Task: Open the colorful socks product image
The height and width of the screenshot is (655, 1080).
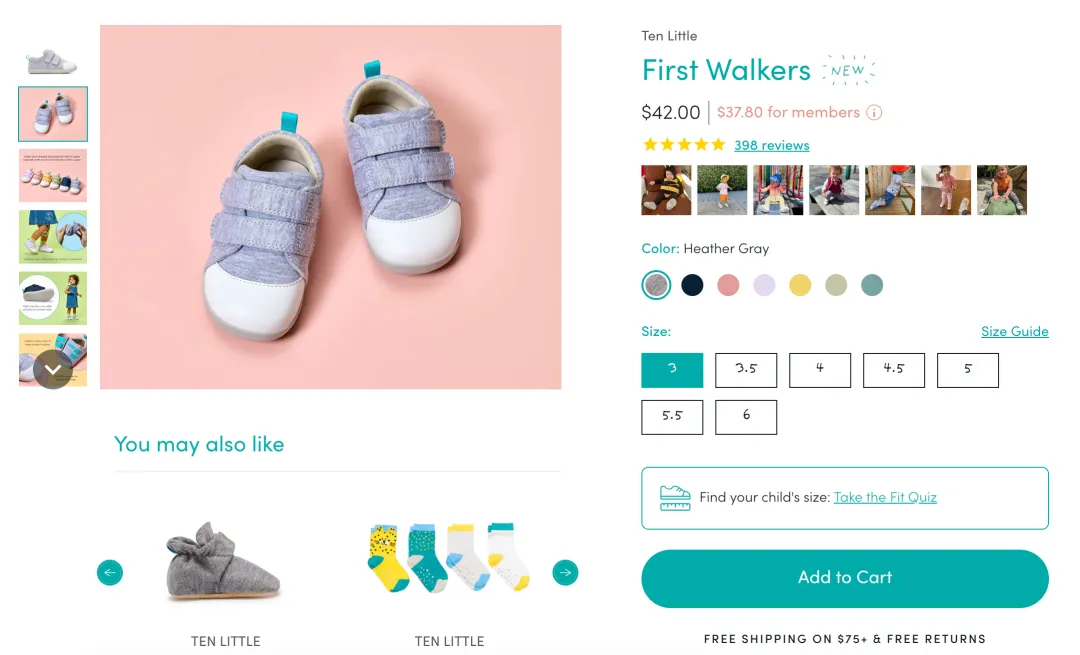Action: (449, 558)
